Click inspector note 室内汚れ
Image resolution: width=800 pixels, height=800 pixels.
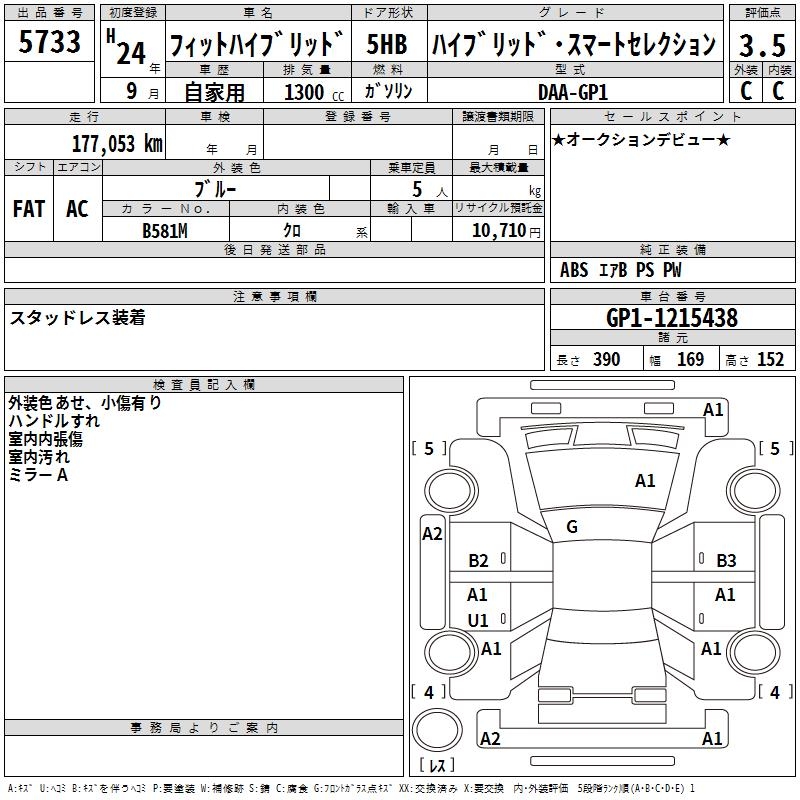click(39, 457)
